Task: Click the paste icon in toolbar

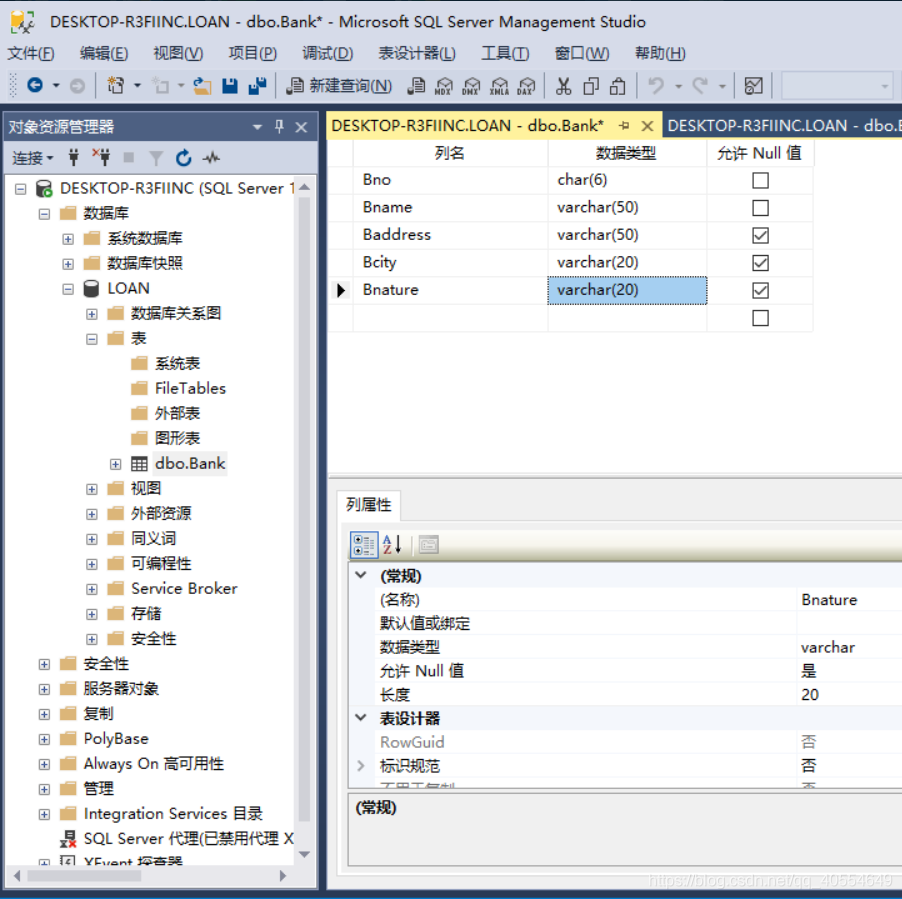Action: point(618,86)
